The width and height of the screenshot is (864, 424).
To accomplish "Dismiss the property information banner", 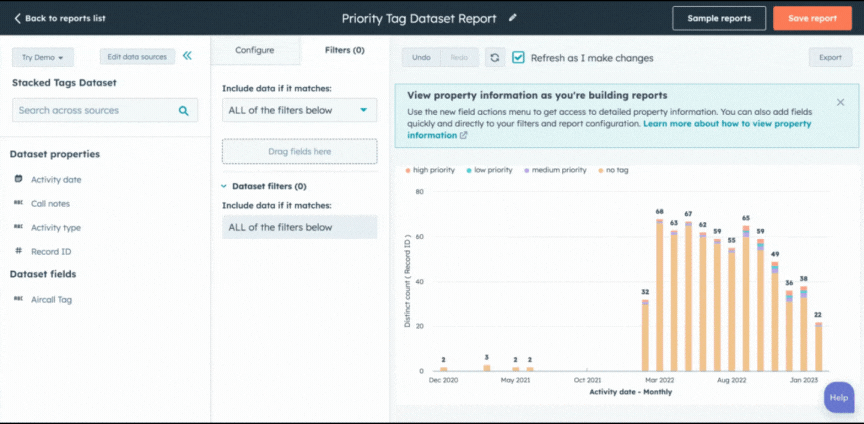I will 840,102.
